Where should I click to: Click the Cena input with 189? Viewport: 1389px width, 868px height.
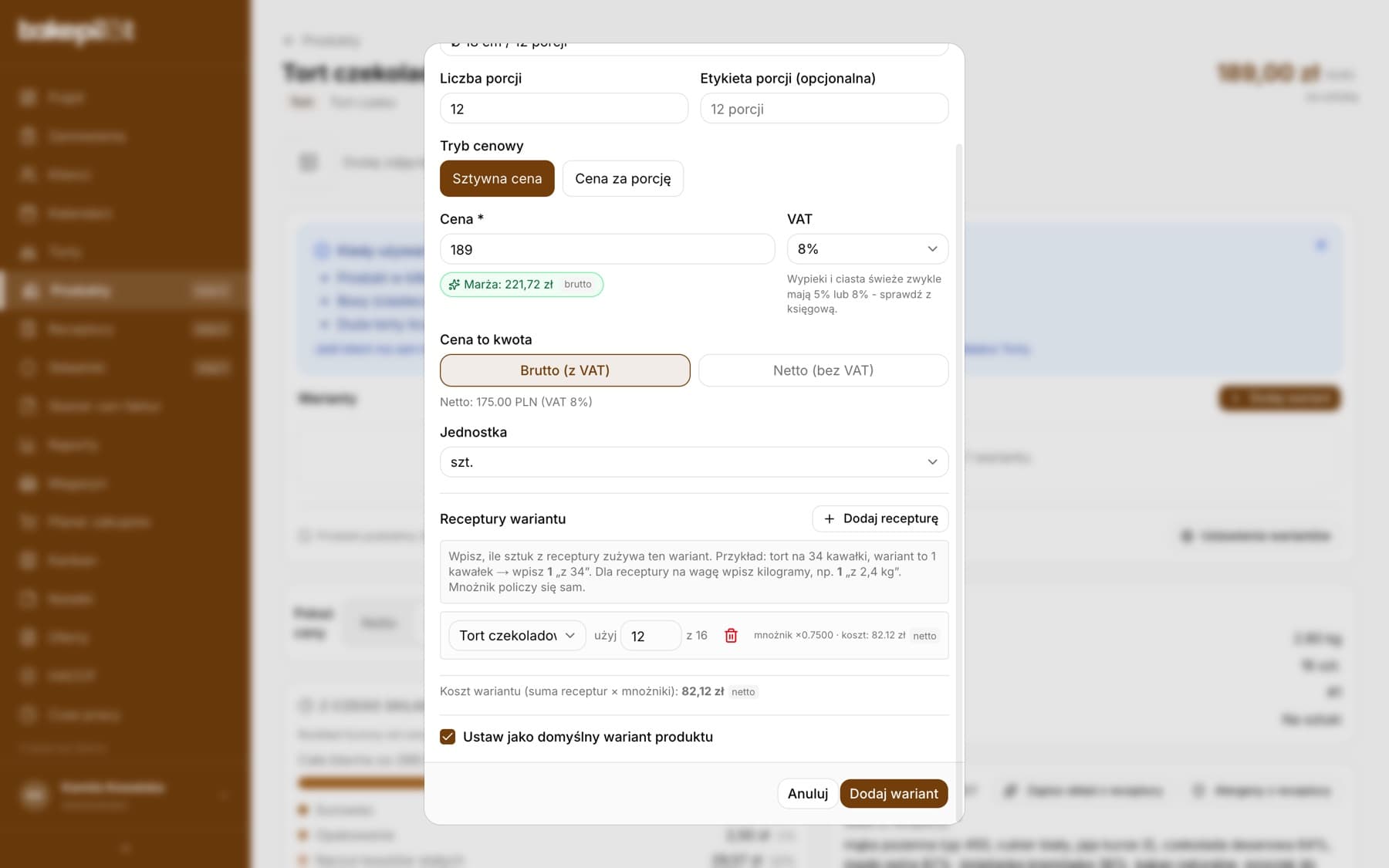tap(607, 249)
